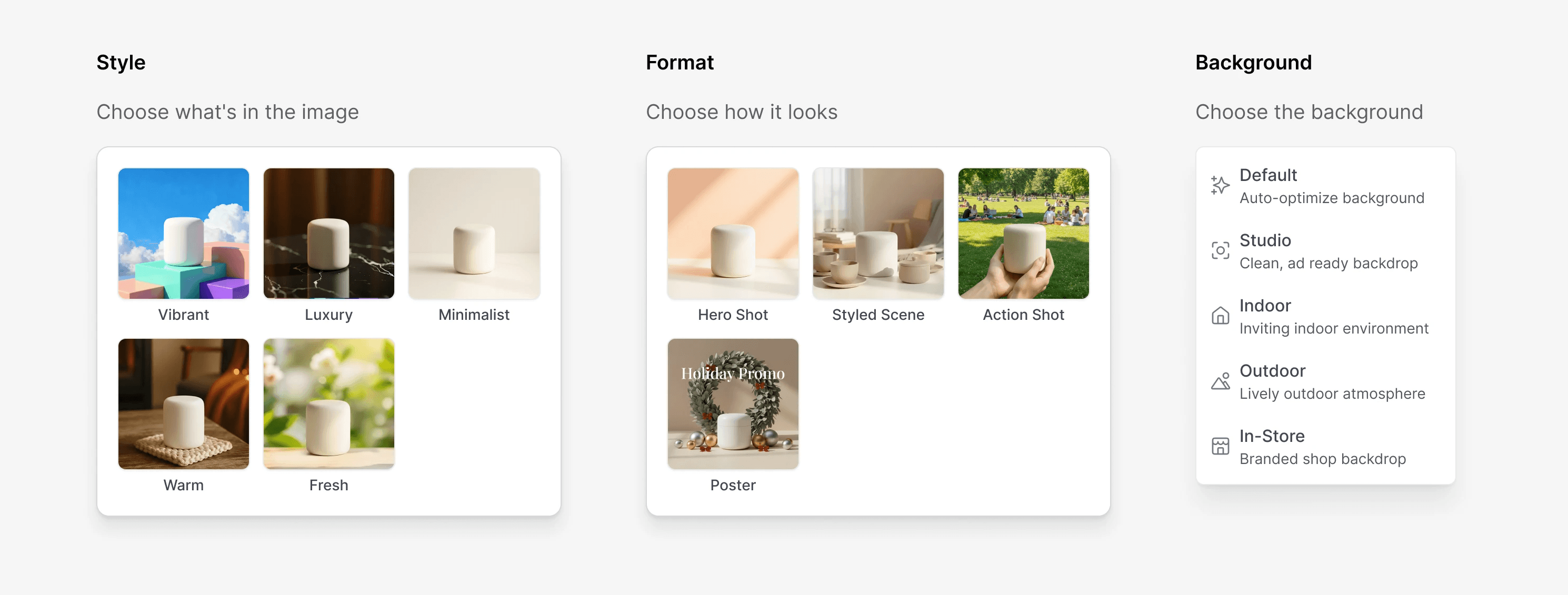This screenshot has height=595, width=1568.
Task: Choose the Minimalist style image
Action: (x=474, y=234)
